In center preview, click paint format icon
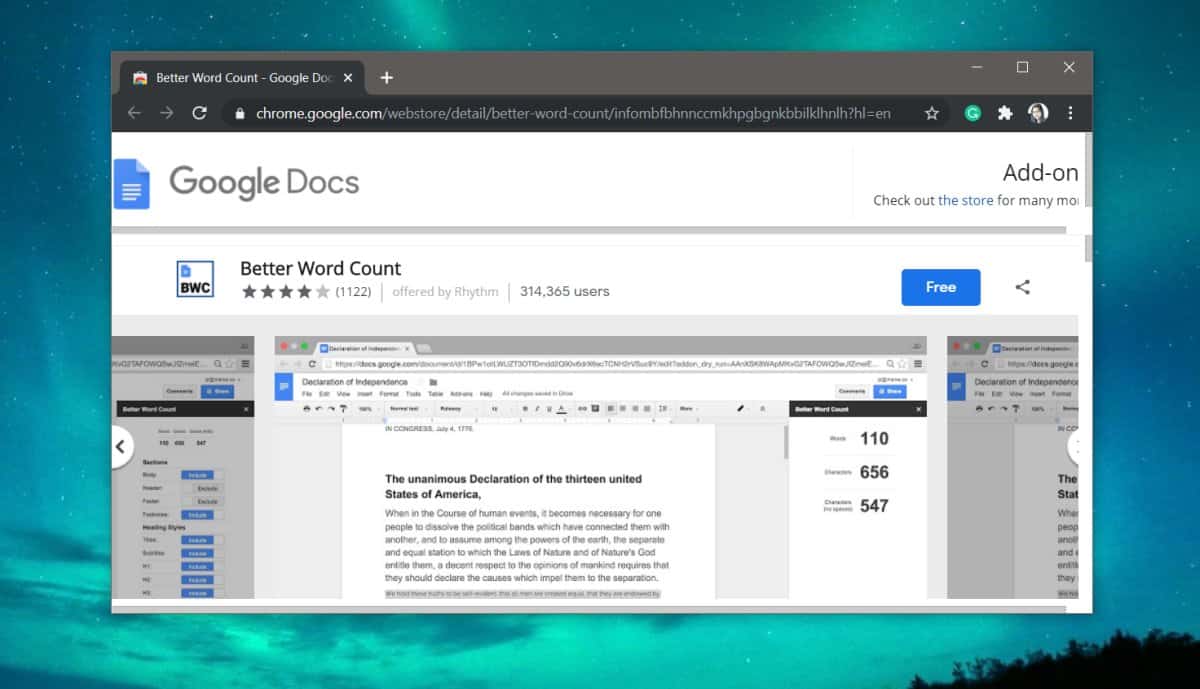 coord(343,408)
